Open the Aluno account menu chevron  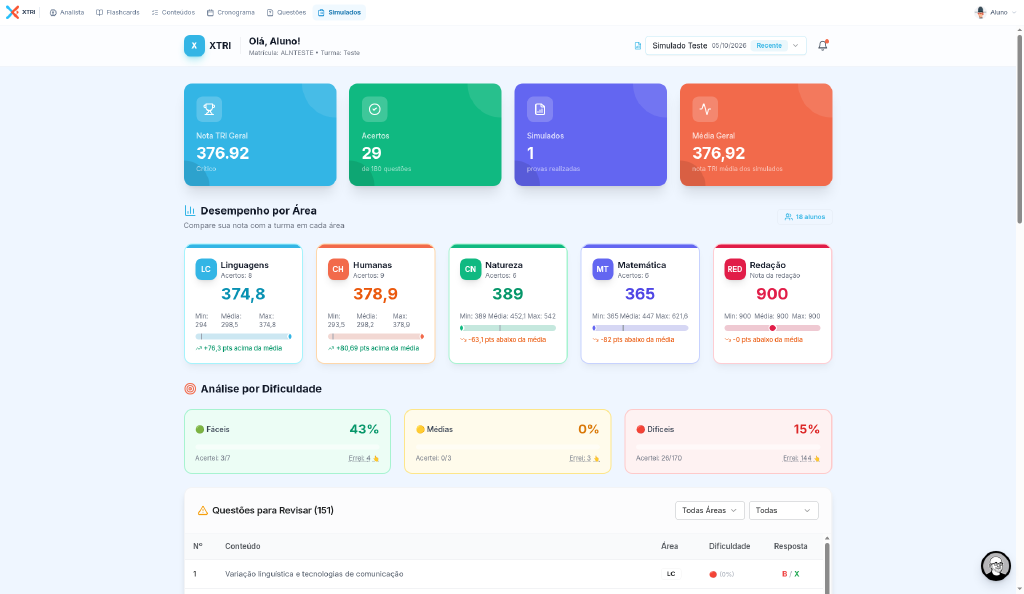click(1014, 12)
